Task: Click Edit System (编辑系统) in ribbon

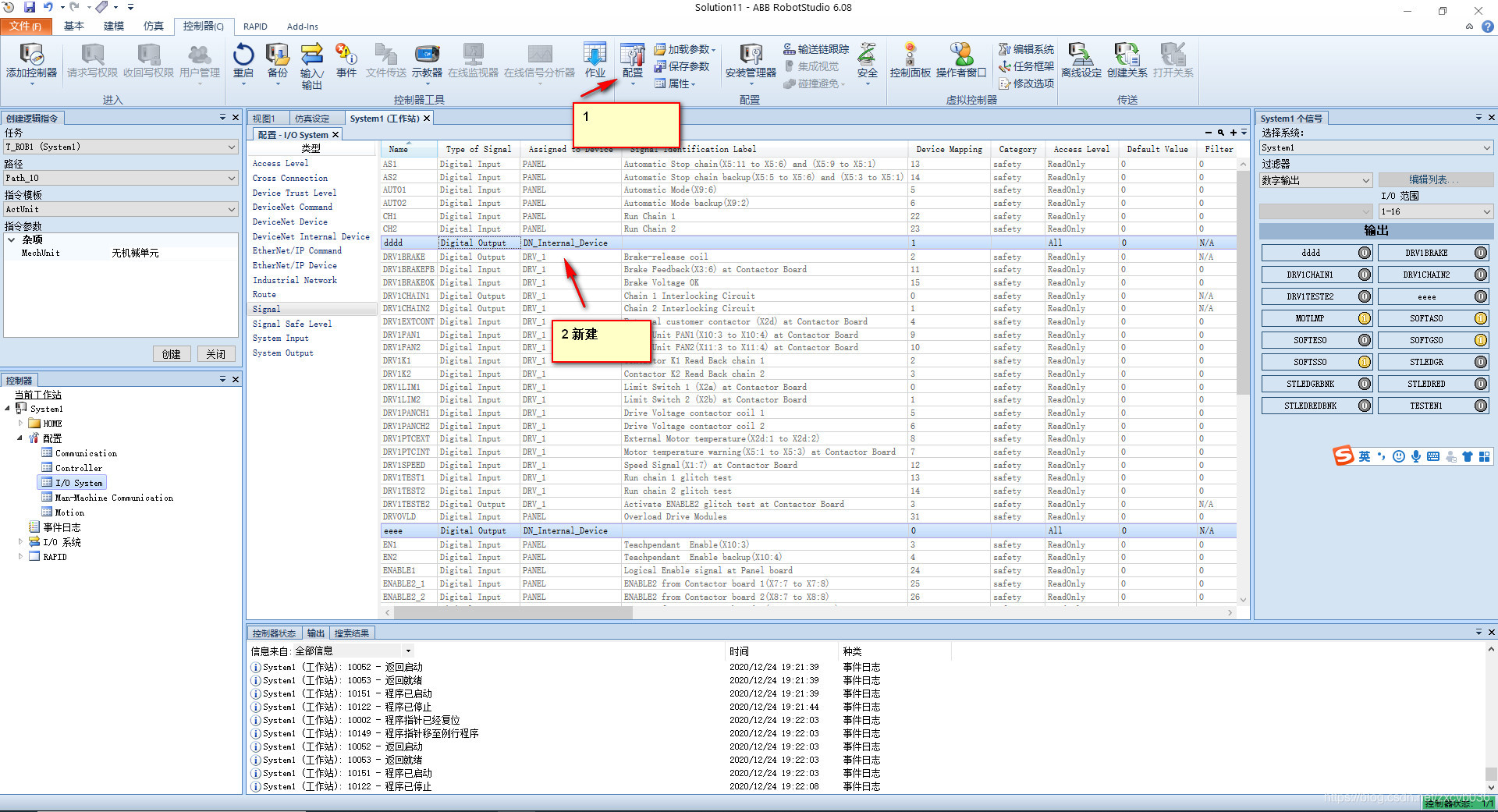Action: [x=1027, y=49]
